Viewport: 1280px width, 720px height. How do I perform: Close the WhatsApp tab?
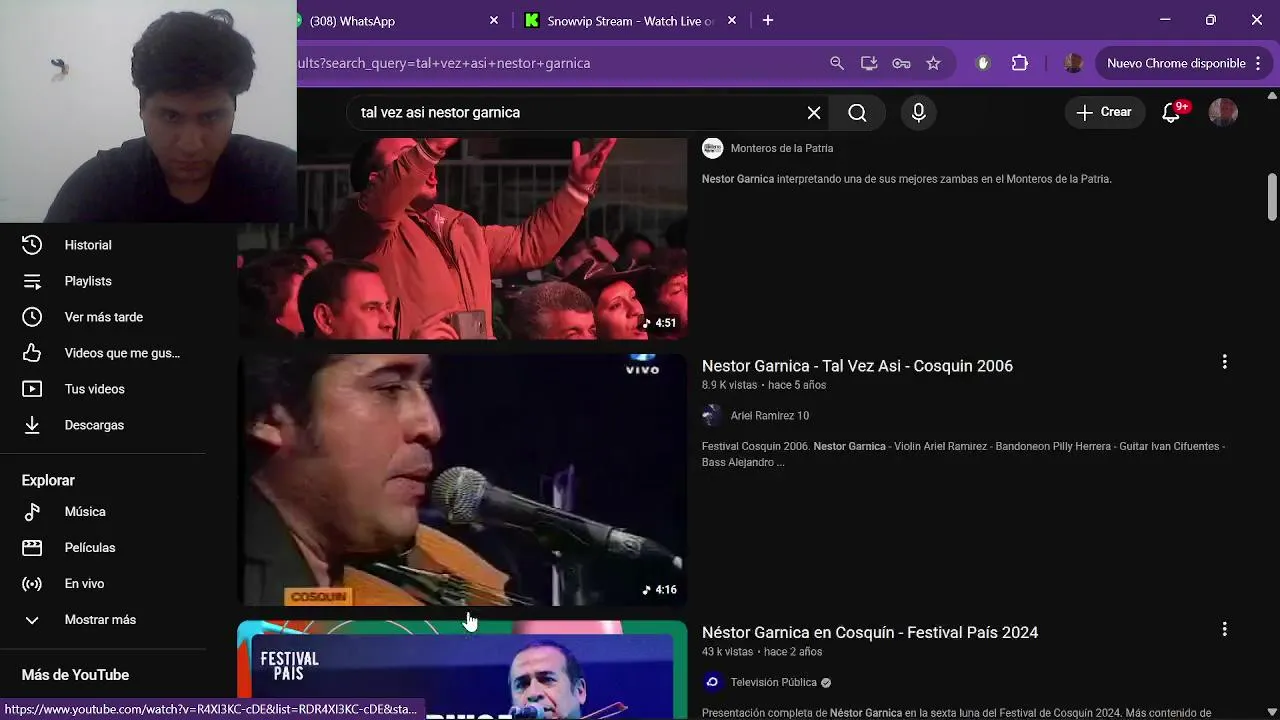(494, 20)
